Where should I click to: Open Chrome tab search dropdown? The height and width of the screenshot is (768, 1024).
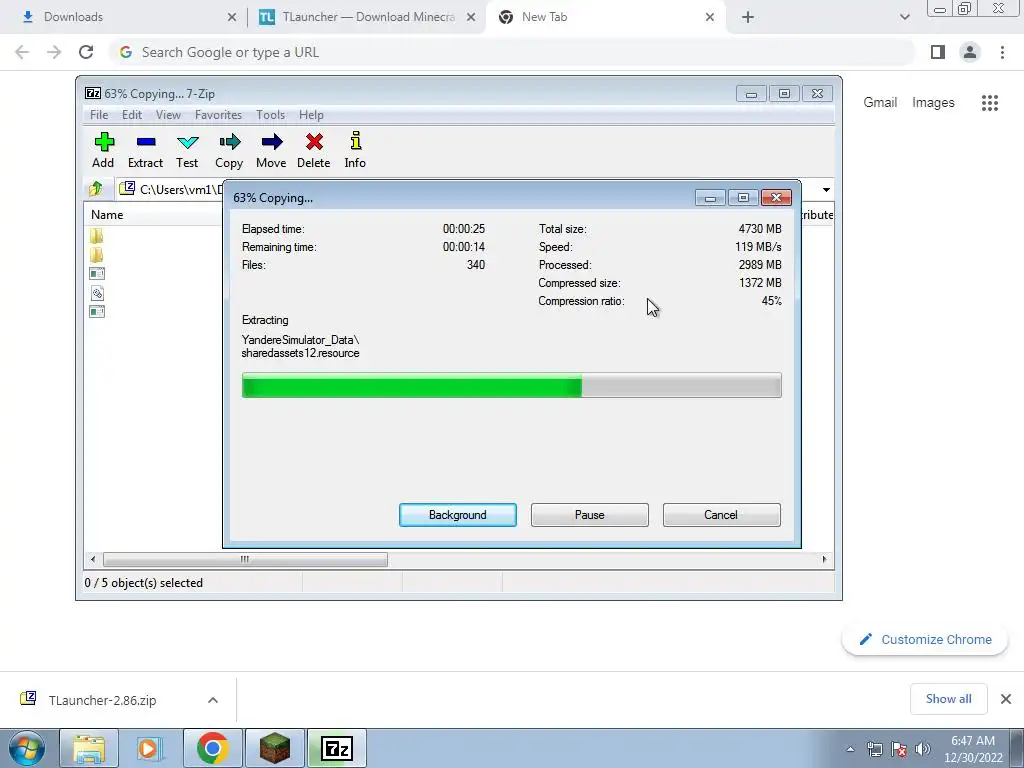[x=904, y=17]
